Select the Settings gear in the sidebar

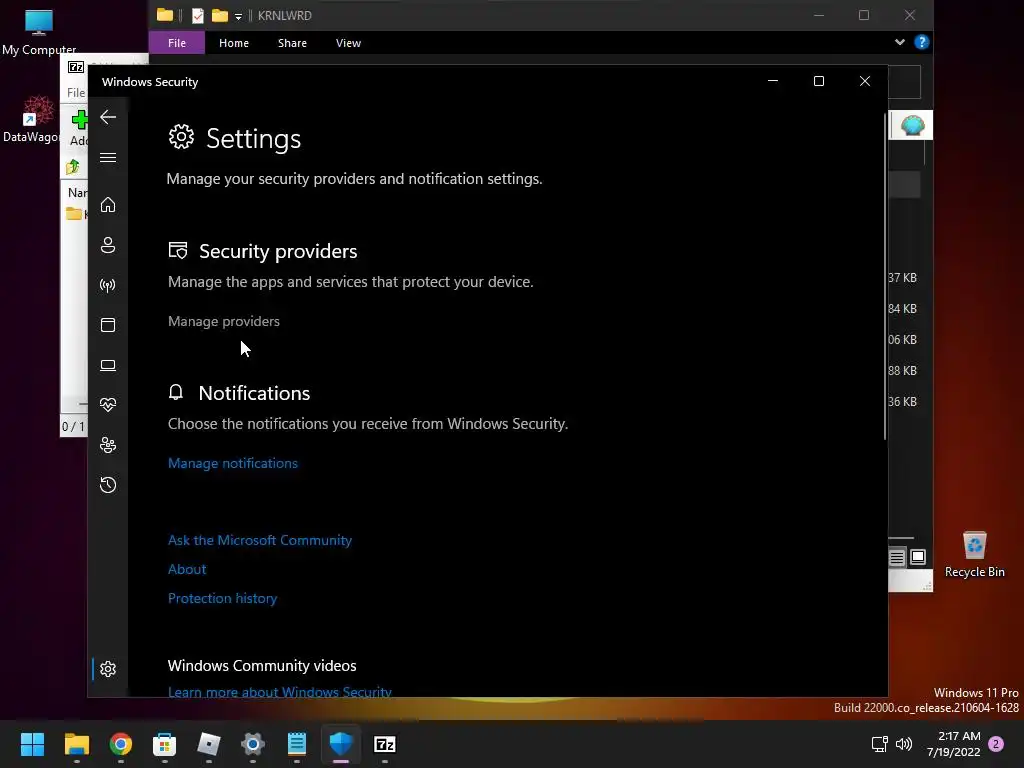(108, 669)
